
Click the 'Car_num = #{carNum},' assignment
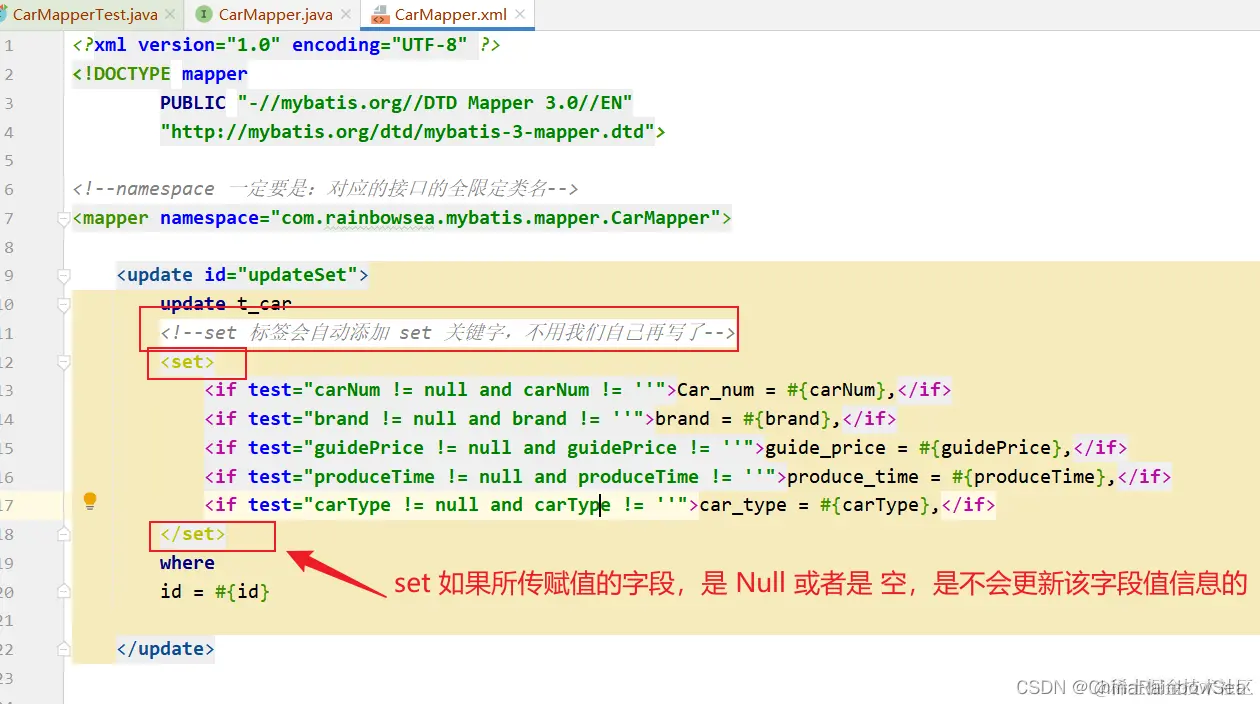(x=787, y=390)
